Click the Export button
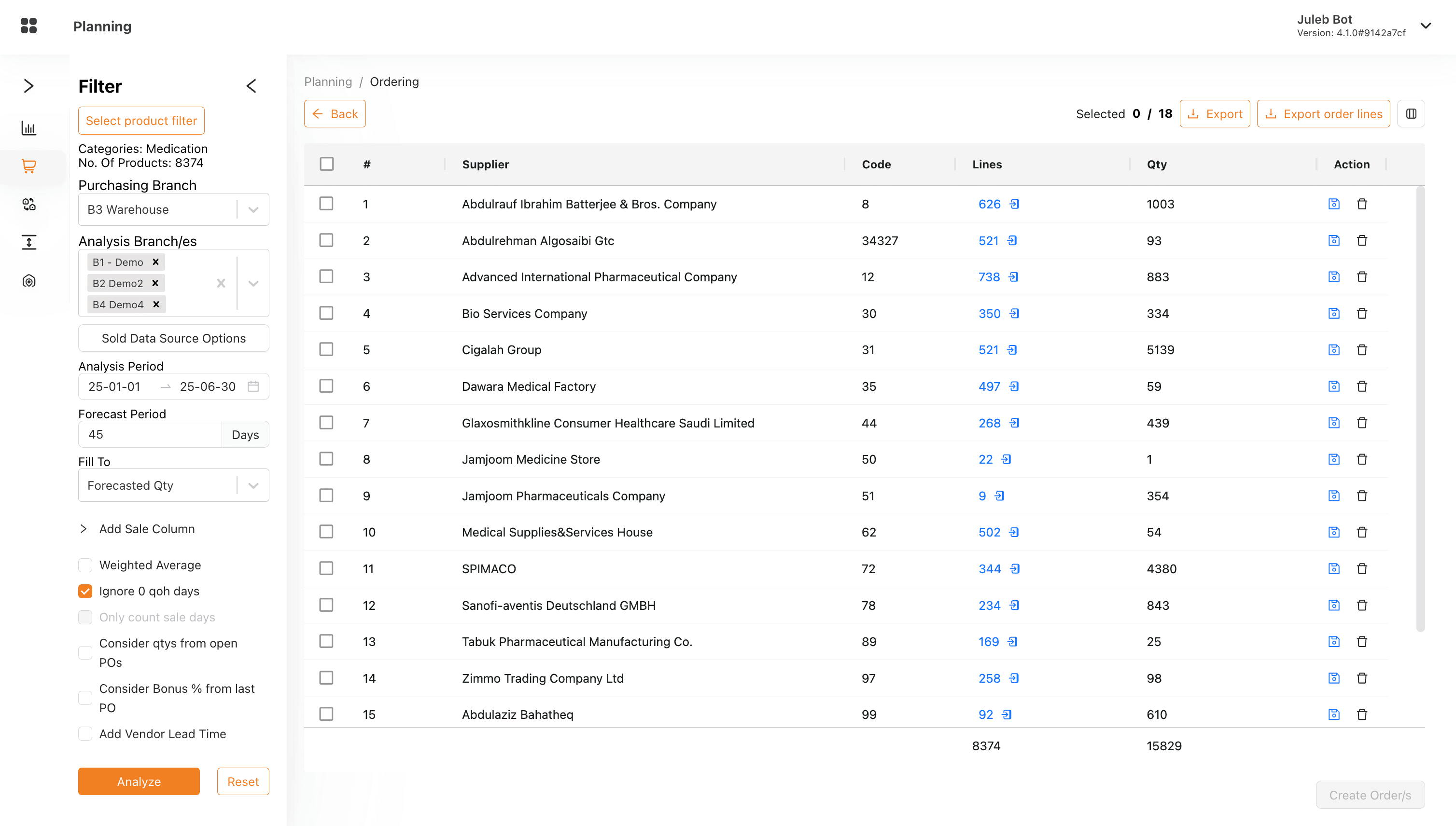The width and height of the screenshot is (1456, 826). 1215,114
